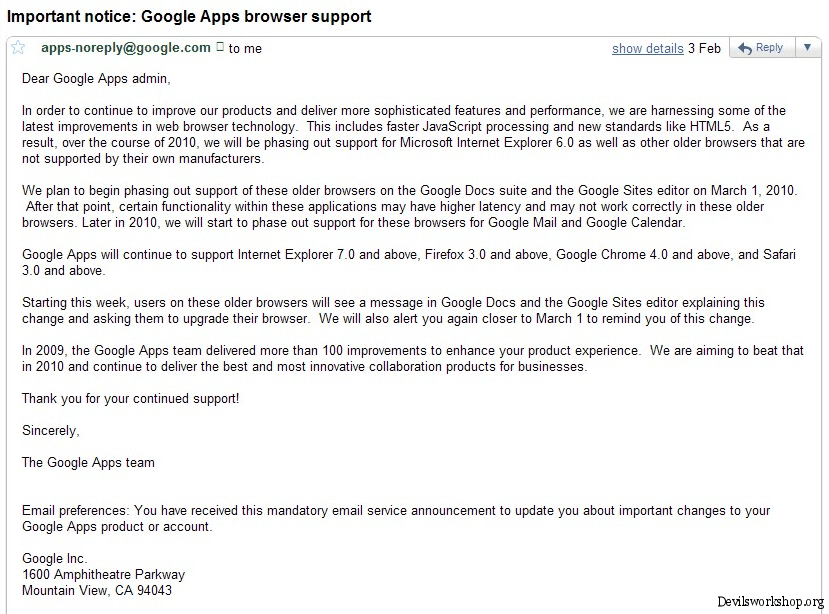Open the show details link
Image resolution: width=829 pixels, height=614 pixels.
tap(648, 49)
